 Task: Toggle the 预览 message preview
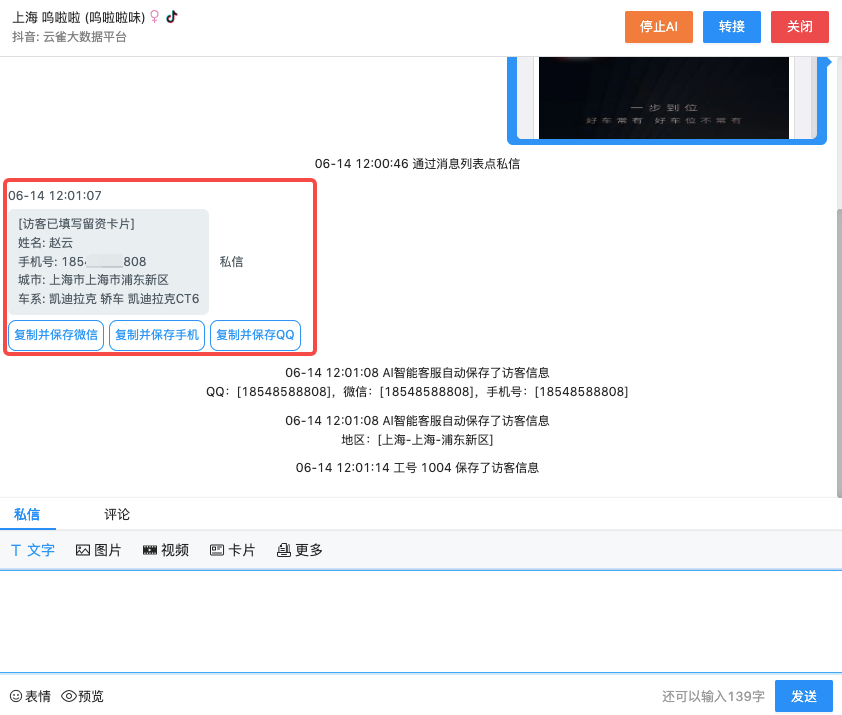(x=81, y=696)
